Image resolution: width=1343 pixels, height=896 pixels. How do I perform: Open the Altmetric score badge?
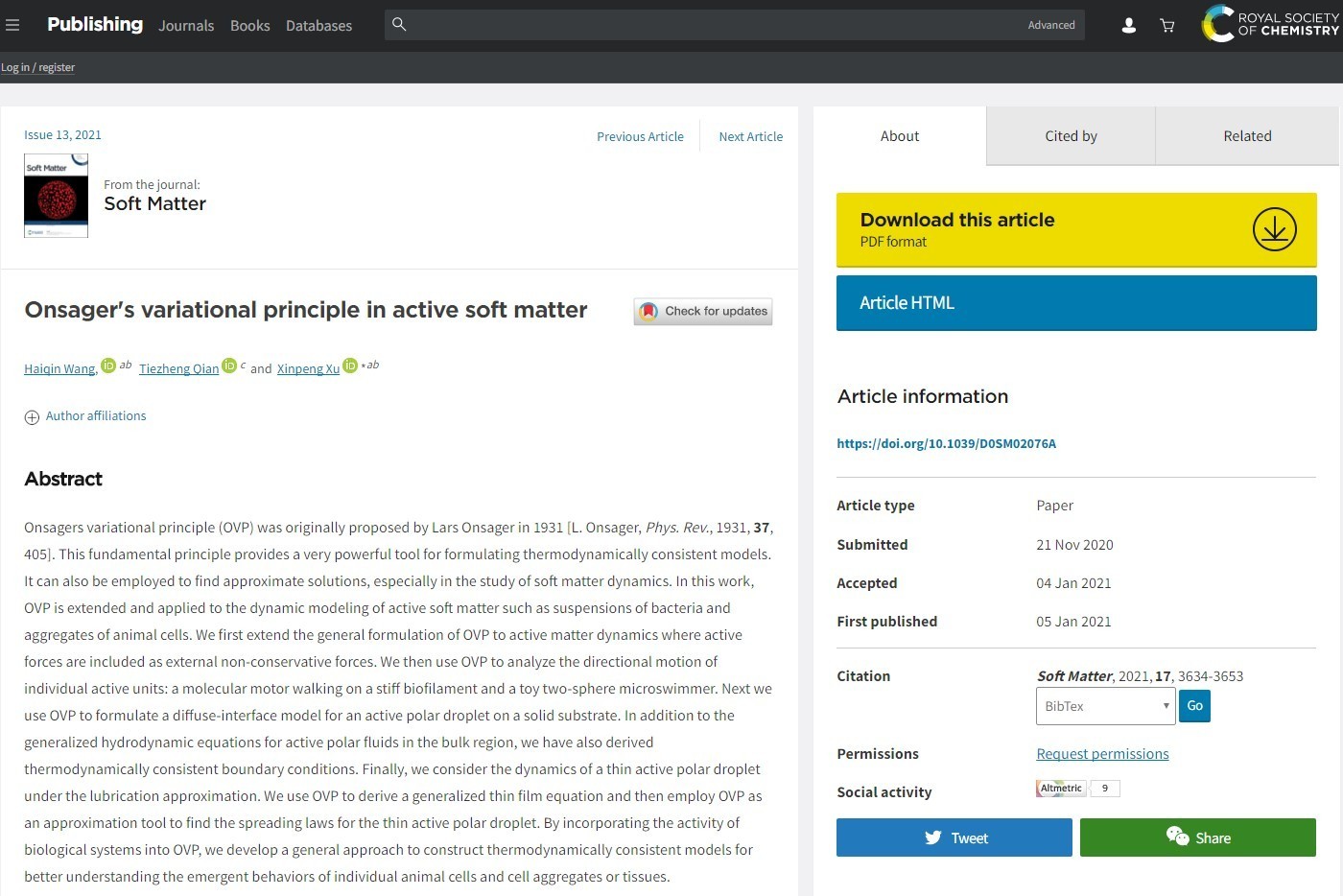[1077, 789]
